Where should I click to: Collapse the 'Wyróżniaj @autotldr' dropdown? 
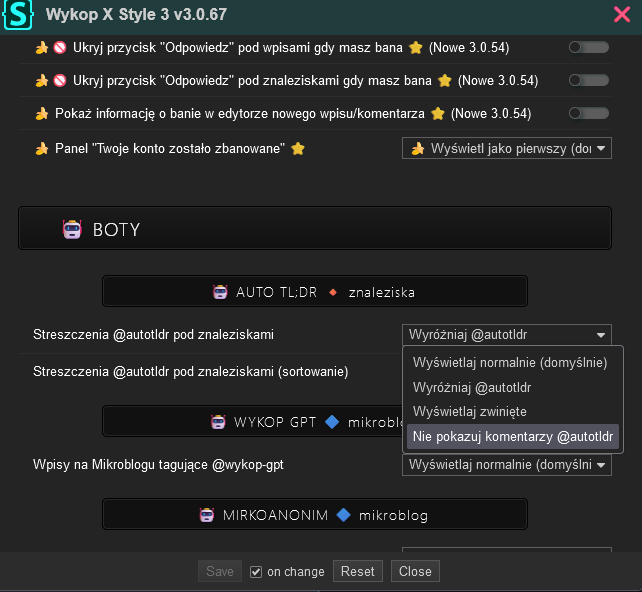[506, 335]
